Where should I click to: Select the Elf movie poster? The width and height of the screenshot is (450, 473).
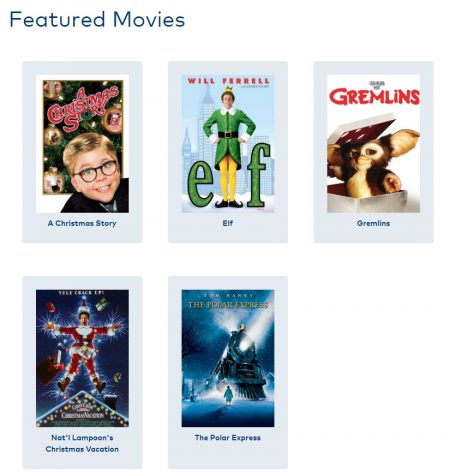coord(228,144)
